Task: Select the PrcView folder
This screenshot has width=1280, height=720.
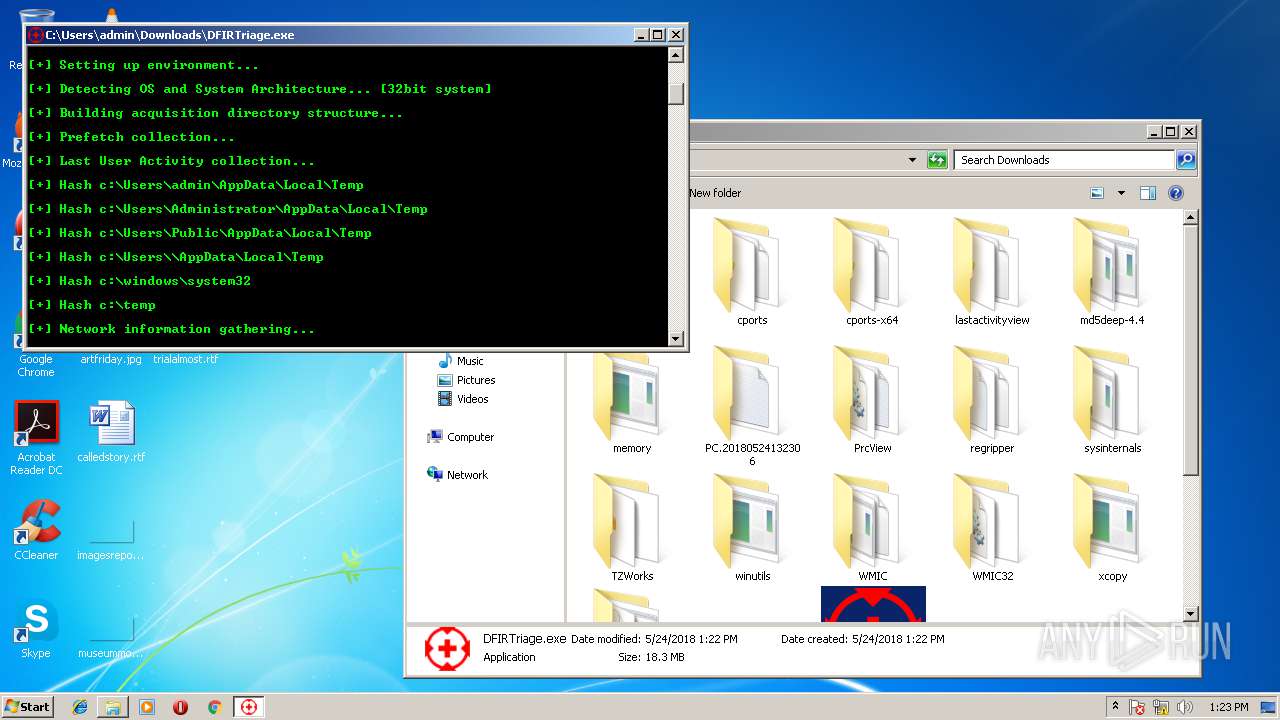Action: [x=872, y=398]
